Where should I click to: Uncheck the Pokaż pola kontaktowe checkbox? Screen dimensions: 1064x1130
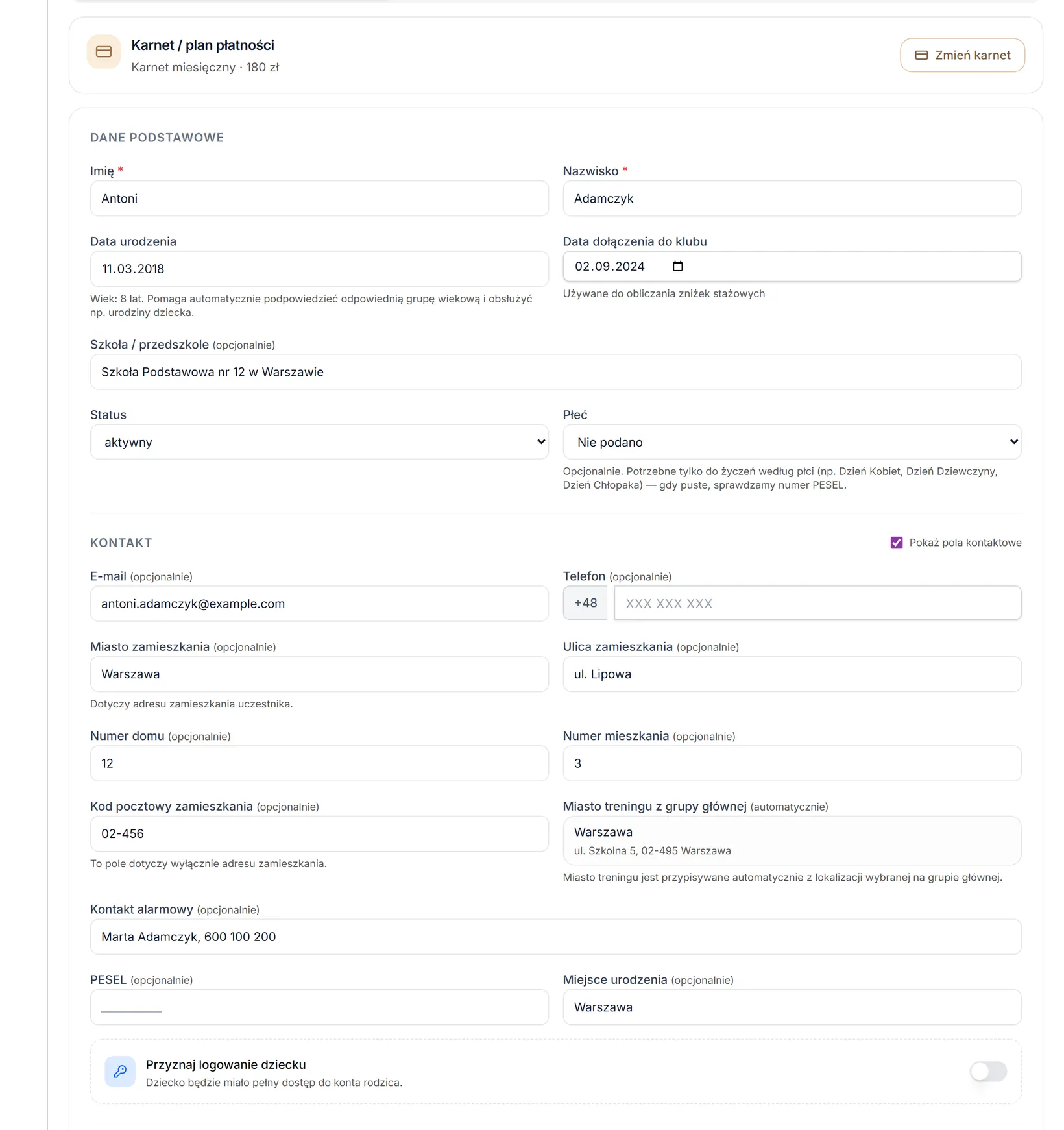point(897,543)
